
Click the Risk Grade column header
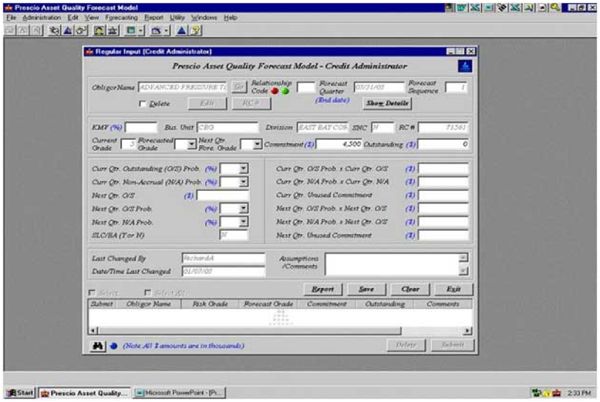pyautogui.click(x=210, y=304)
